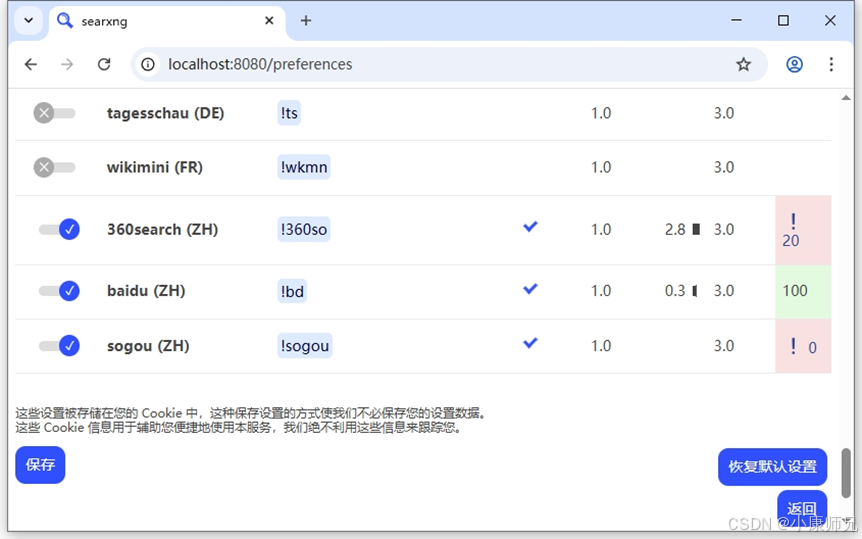
Task: Disable the baidu (ZH) engine toggle
Action: (59, 290)
